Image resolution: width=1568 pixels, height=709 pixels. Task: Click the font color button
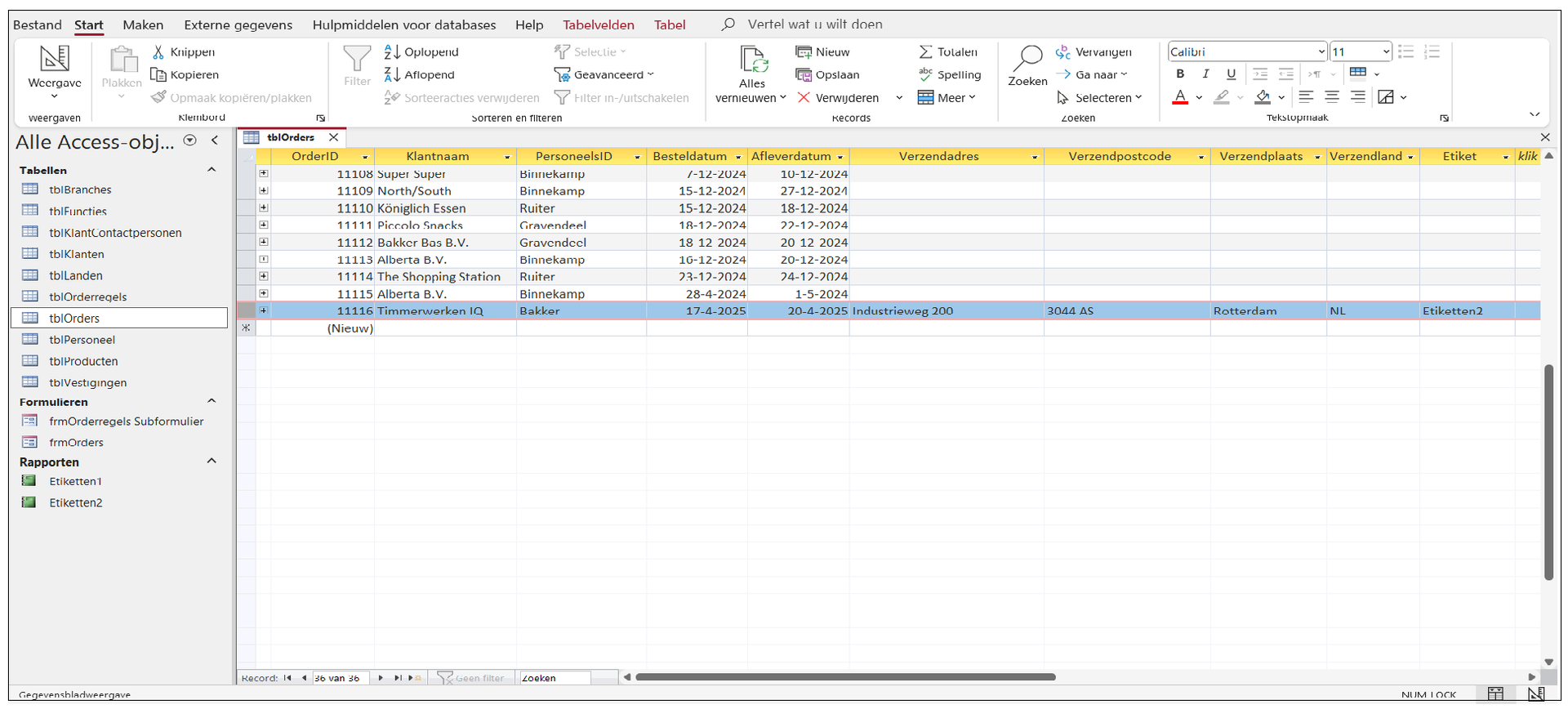point(1180,97)
